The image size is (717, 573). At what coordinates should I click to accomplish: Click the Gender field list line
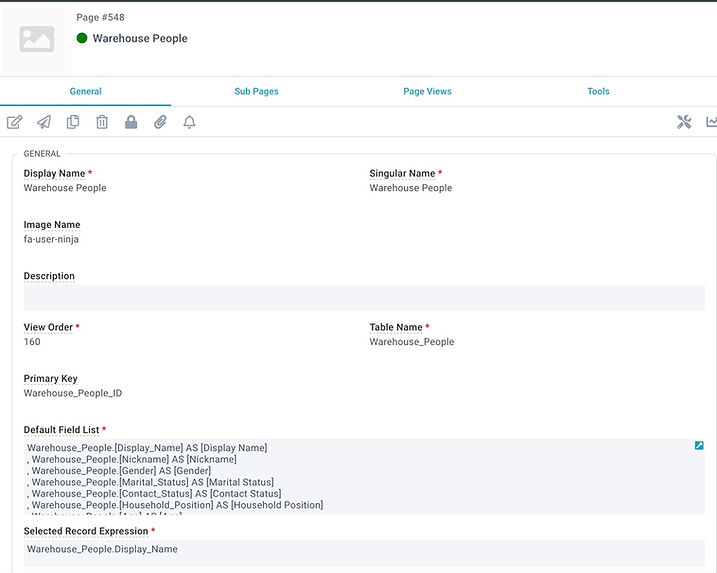119,471
